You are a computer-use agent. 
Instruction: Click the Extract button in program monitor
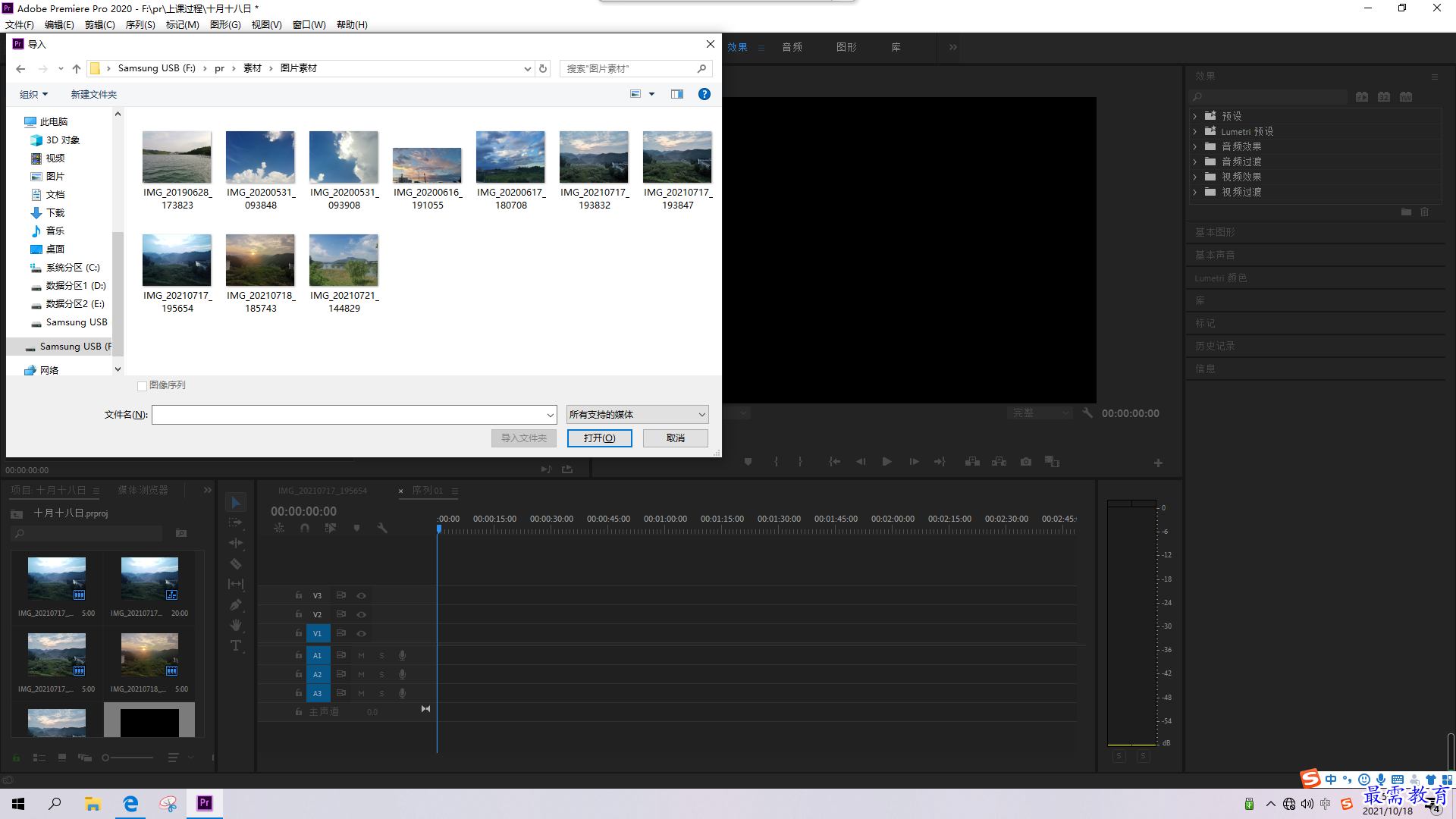999,462
